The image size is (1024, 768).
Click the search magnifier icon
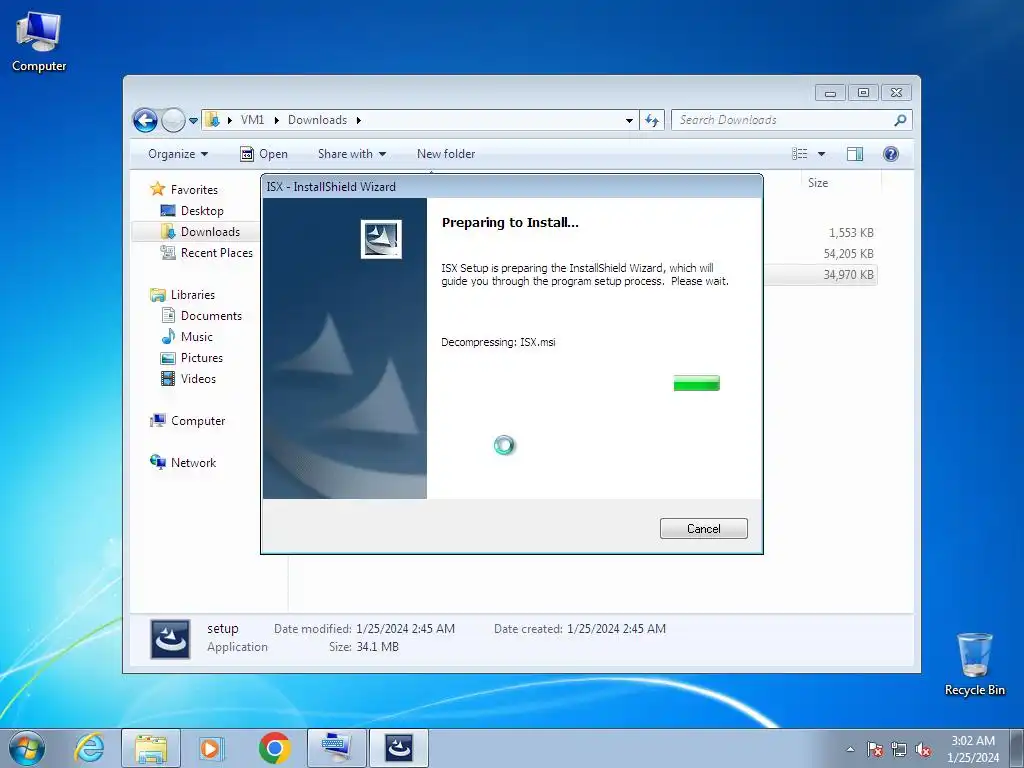click(x=901, y=120)
